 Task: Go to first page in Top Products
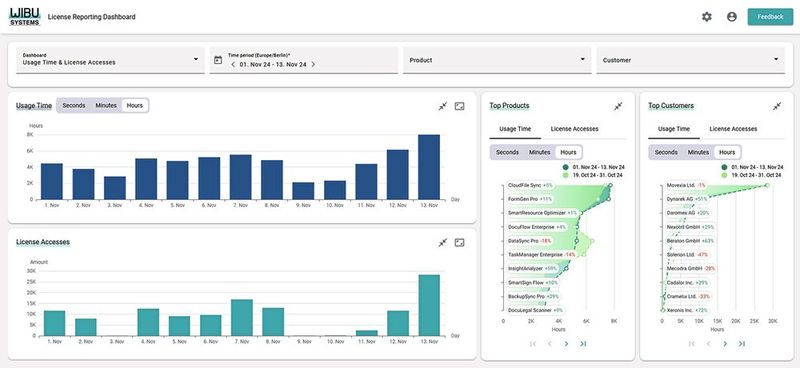click(x=533, y=344)
